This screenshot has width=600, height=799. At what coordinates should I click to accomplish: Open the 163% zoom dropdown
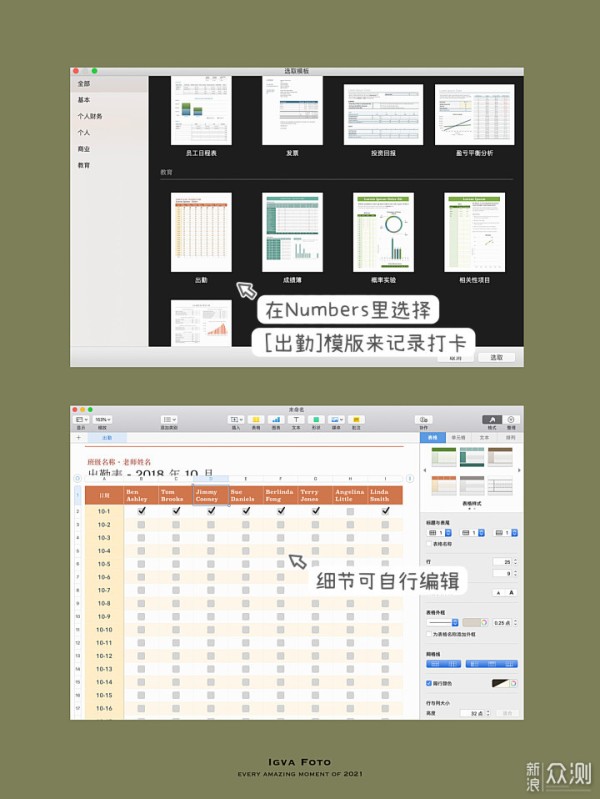102,419
